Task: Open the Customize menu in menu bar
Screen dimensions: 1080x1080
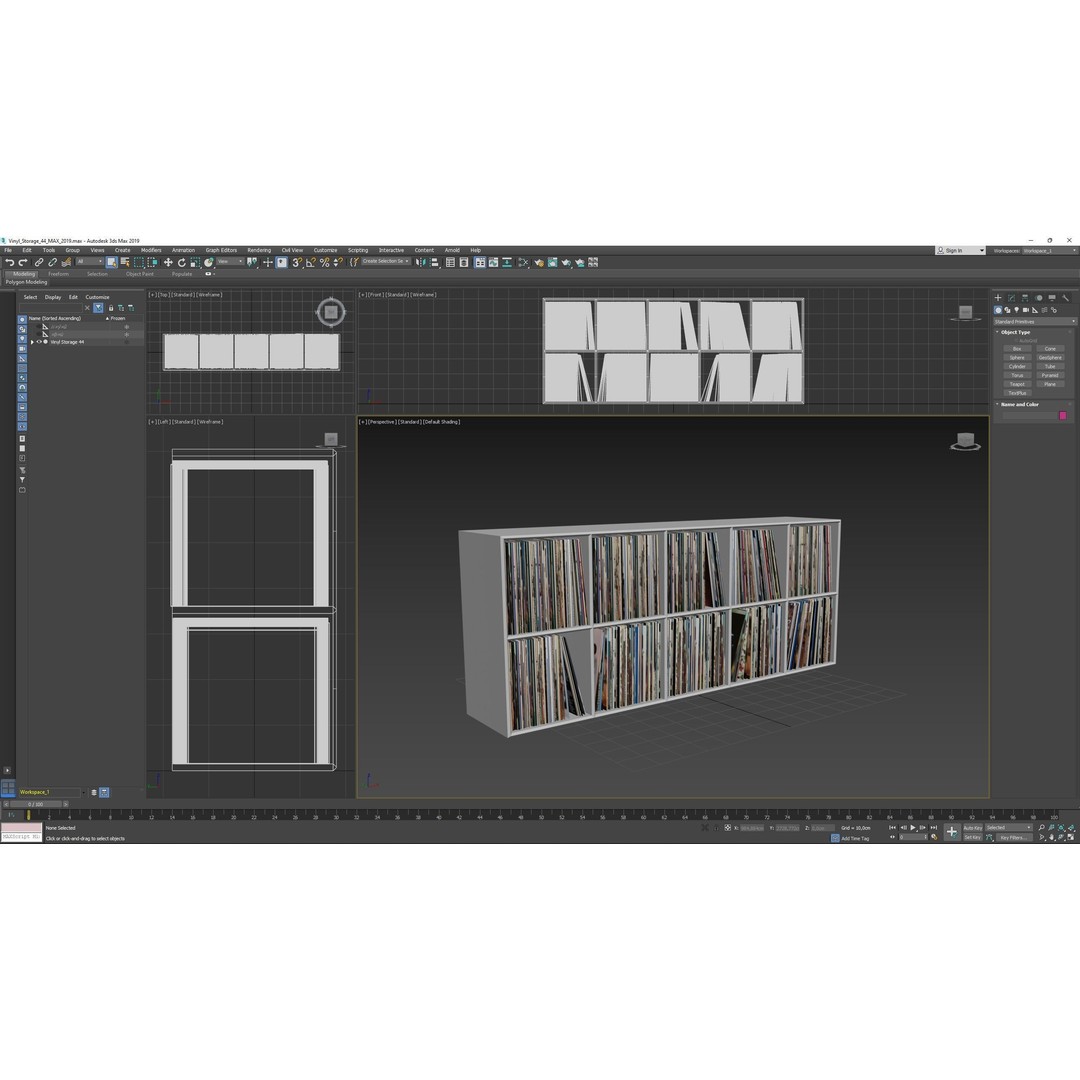Action: click(x=325, y=251)
